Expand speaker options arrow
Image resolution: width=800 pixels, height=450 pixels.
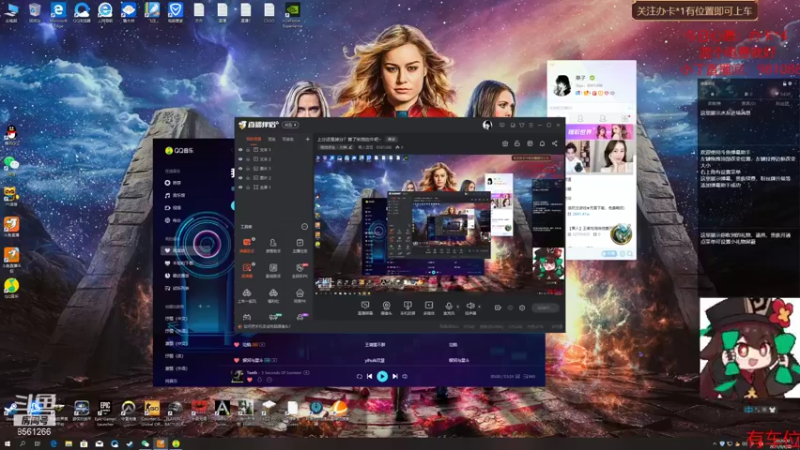point(479,306)
